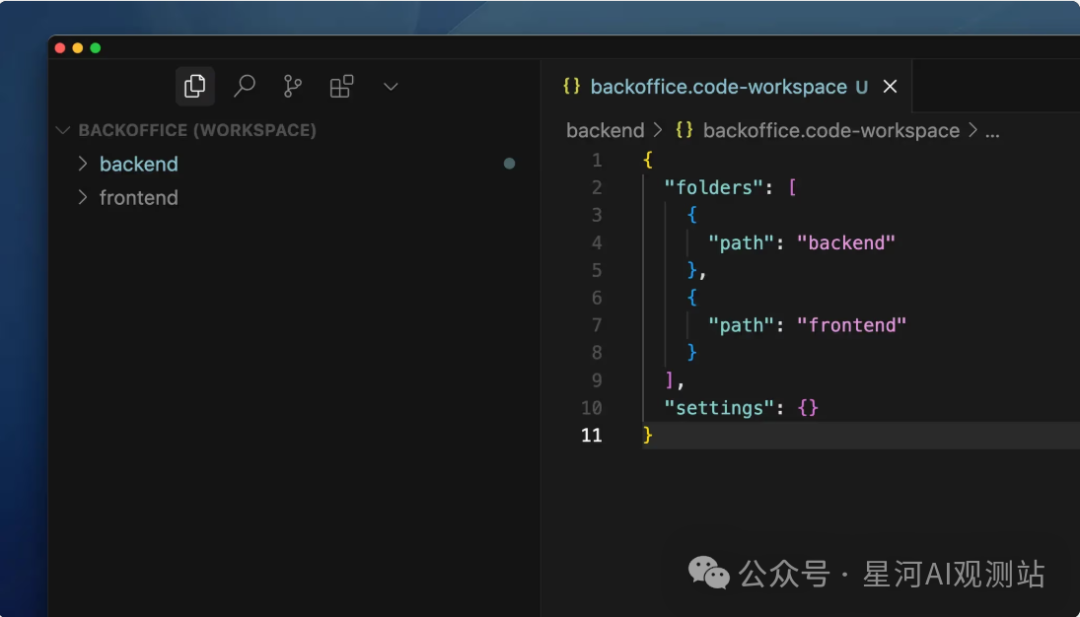This screenshot has height=617, width=1080.
Task: Open the Source Control view icon
Action: tap(293, 86)
